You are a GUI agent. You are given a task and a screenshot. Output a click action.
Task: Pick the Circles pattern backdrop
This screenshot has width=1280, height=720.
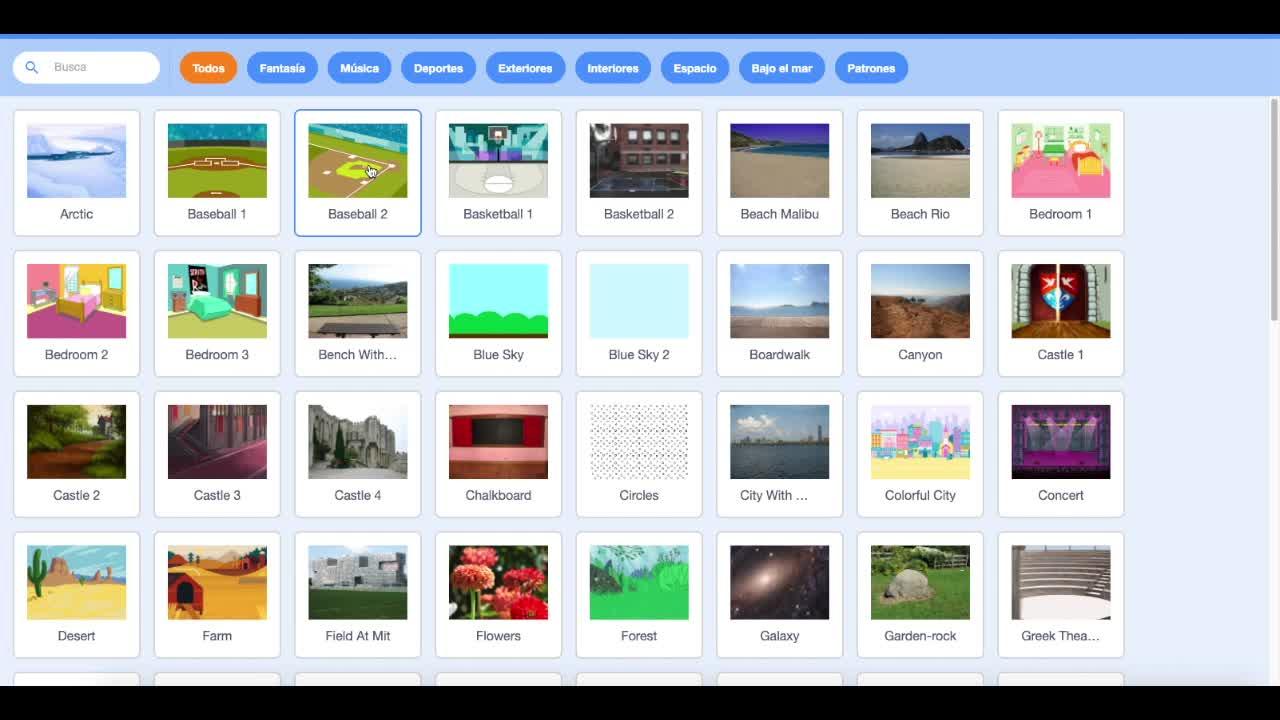coord(639,454)
